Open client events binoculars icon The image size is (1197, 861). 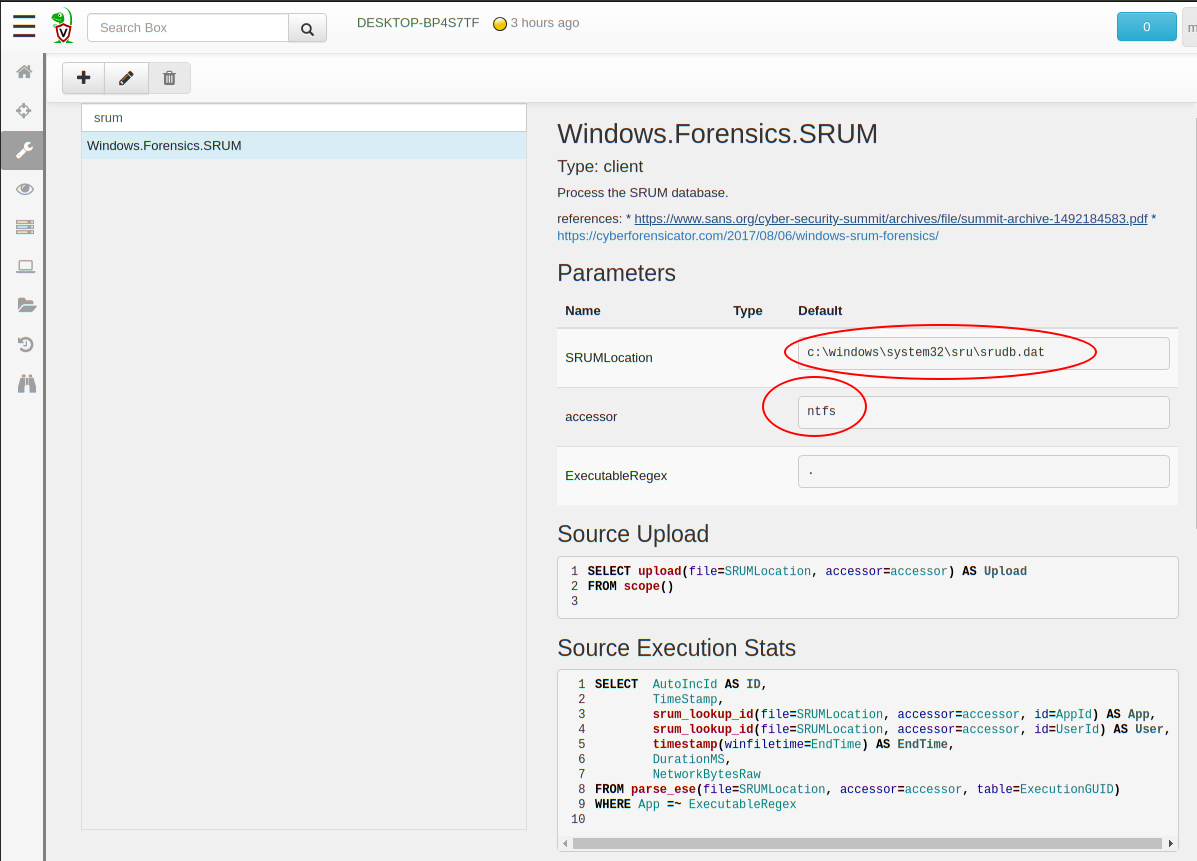[x=25, y=384]
